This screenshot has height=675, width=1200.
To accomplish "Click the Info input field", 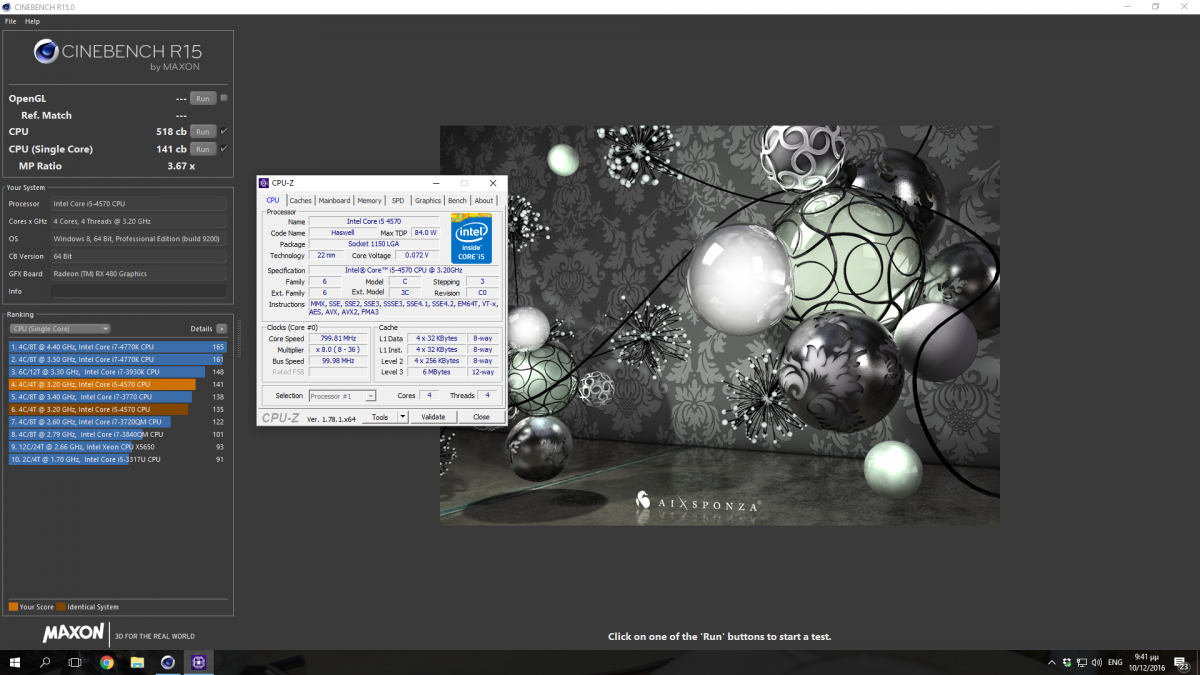I will click(x=139, y=291).
